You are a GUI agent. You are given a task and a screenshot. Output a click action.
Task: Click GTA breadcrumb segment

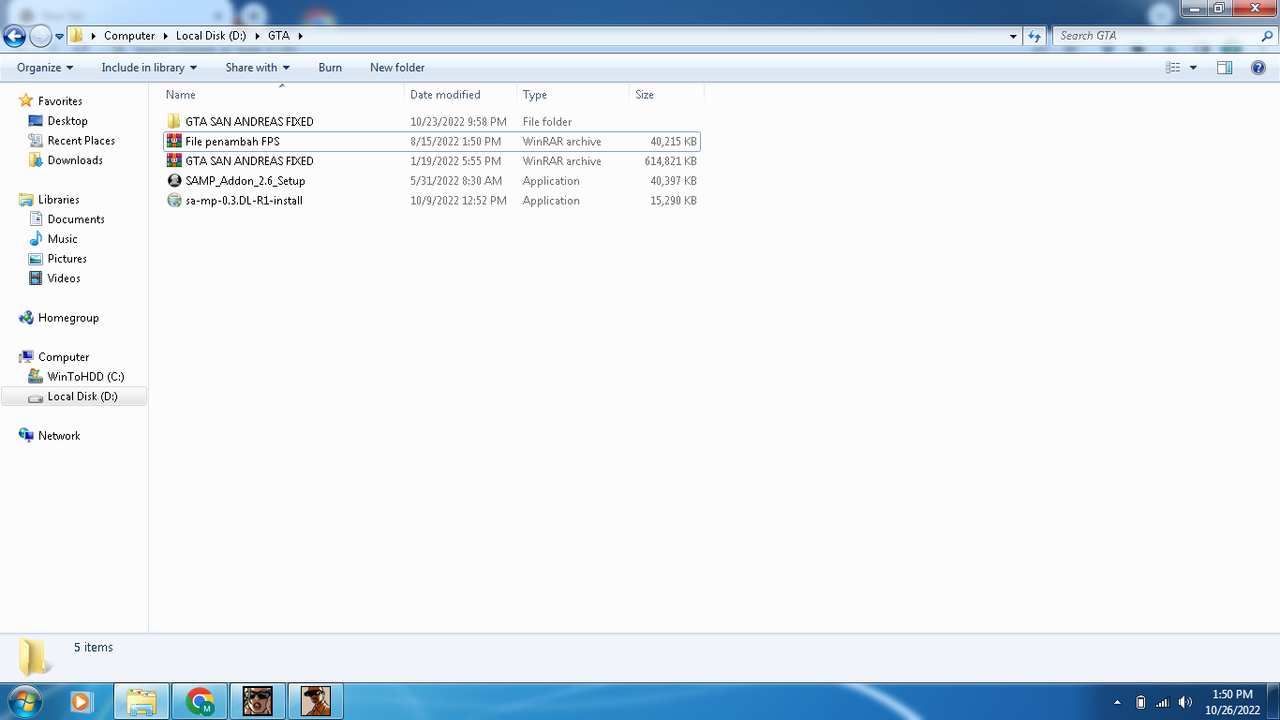coord(278,36)
